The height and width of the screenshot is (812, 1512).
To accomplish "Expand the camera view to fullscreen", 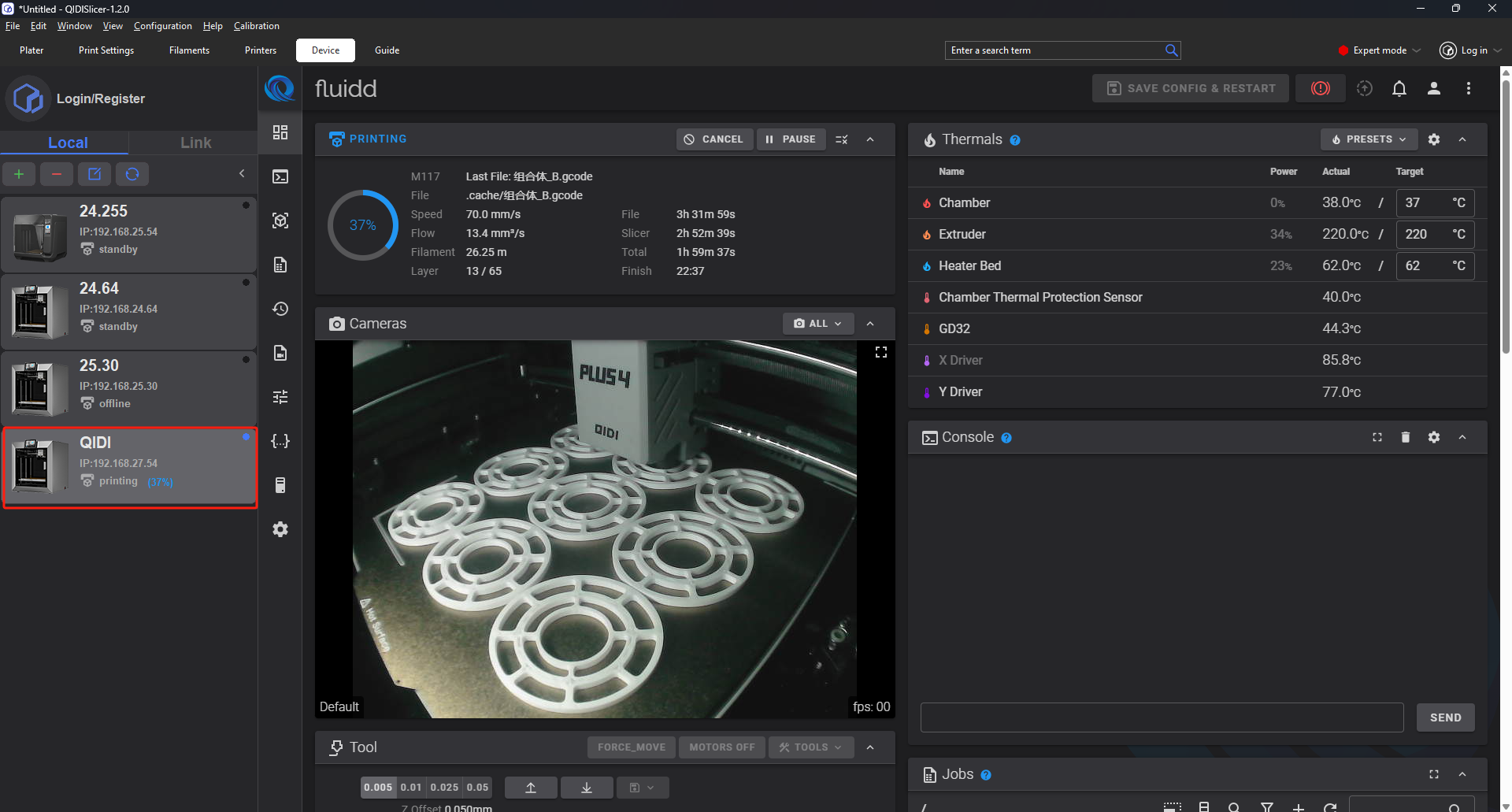I will click(881, 352).
